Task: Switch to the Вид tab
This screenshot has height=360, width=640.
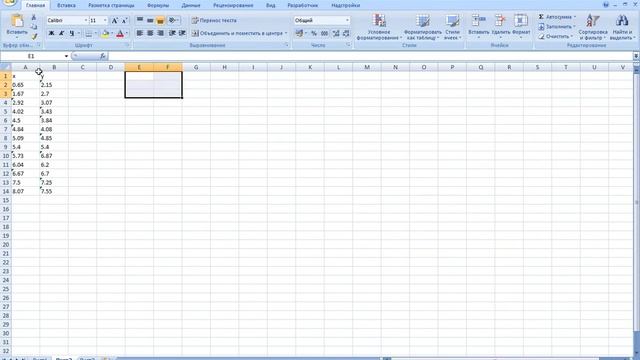Action: pyautogui.click(x=271, y=5)
